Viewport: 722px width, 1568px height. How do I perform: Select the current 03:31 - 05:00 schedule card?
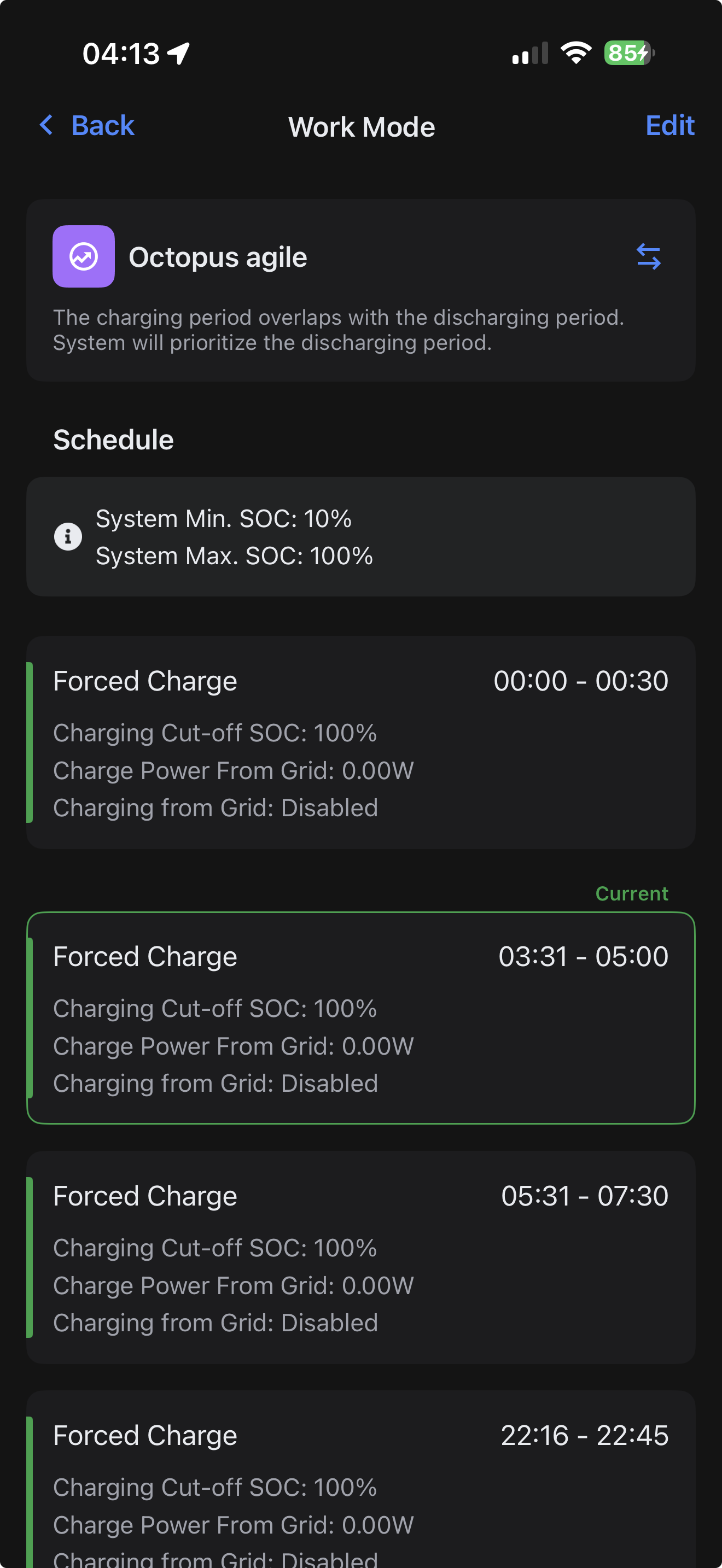360,1017
